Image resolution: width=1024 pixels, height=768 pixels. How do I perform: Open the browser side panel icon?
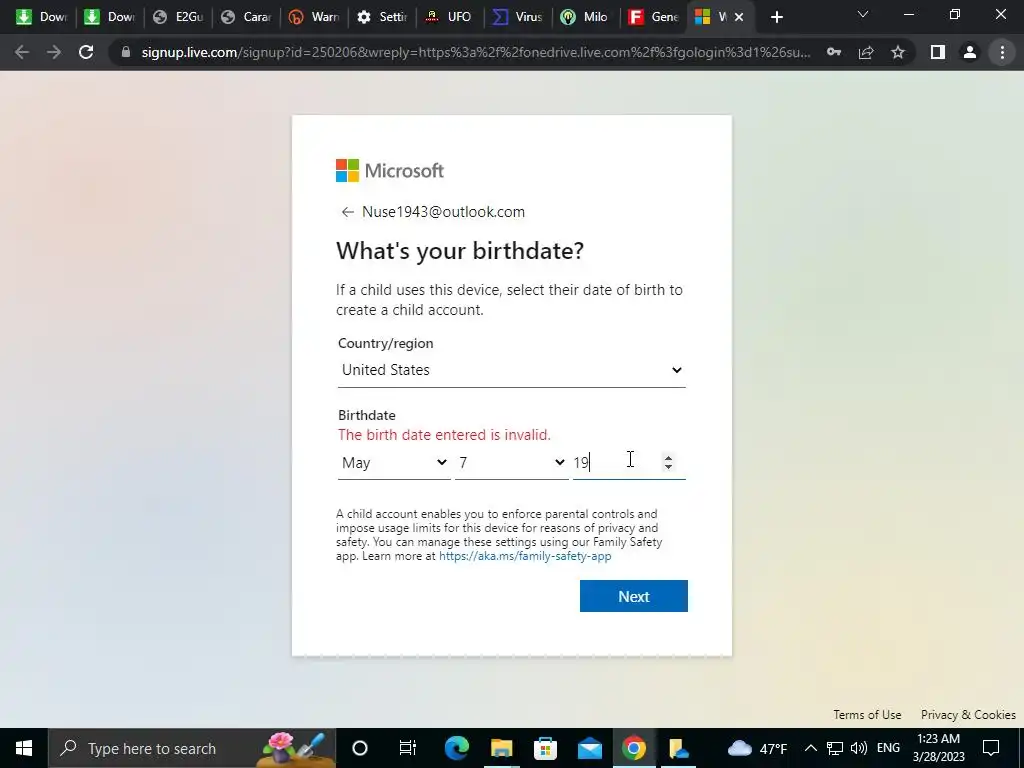click(938, 52)
